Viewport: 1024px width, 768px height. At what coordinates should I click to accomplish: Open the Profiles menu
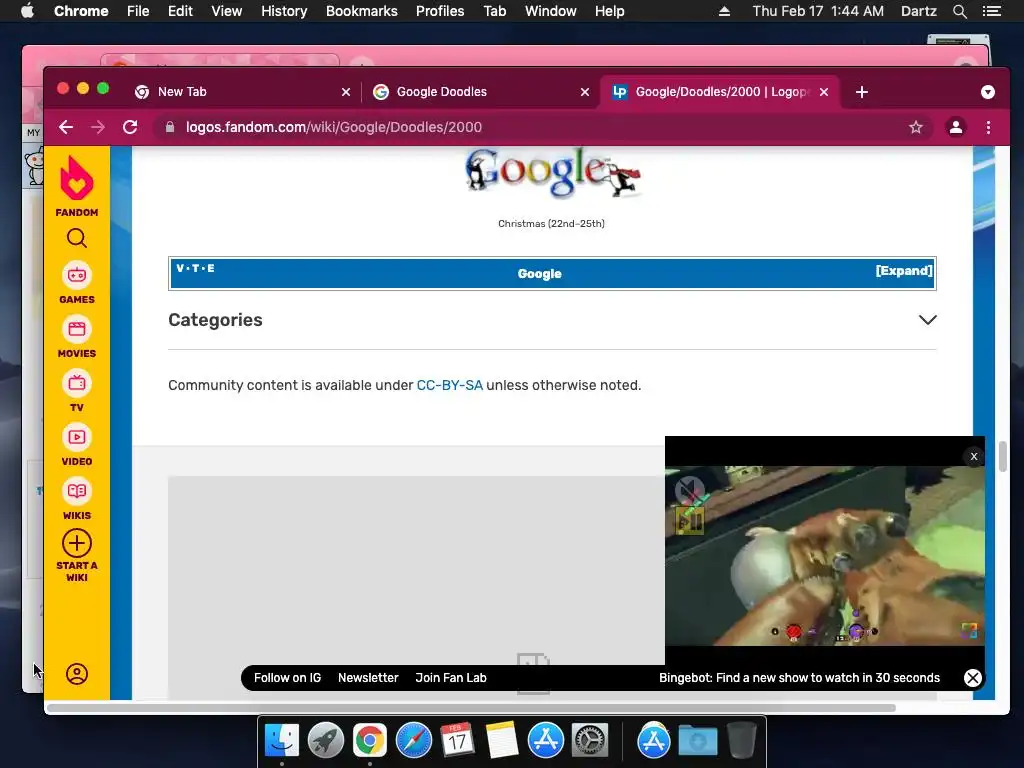440,11
